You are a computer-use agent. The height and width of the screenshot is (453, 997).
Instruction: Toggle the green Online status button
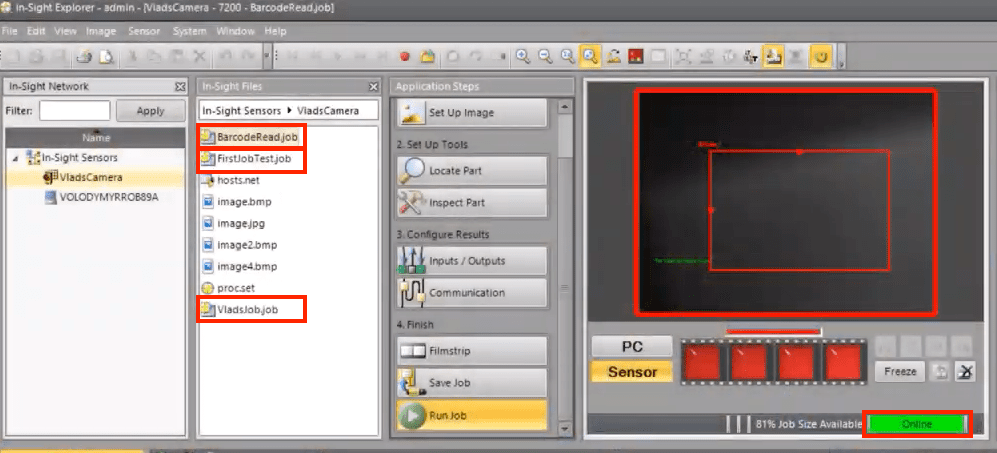click(x=917, y=424)
